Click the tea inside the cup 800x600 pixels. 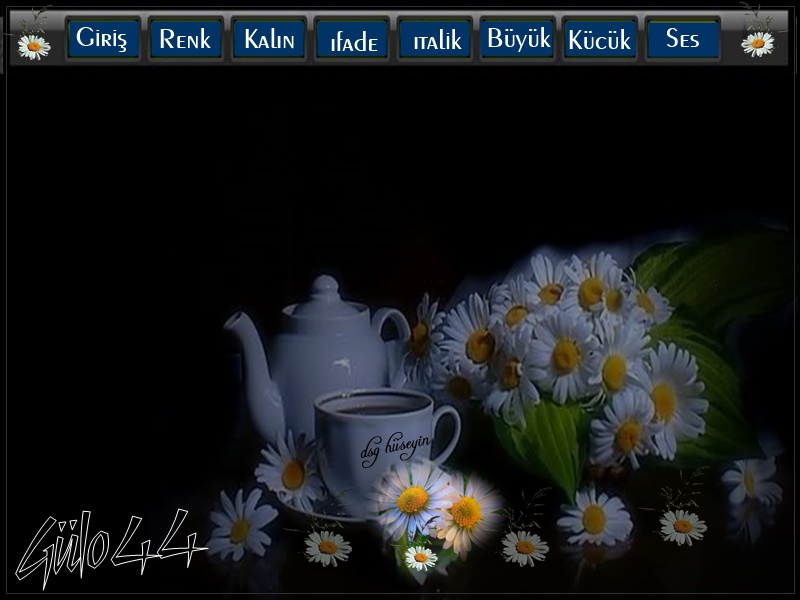[370, 407]
